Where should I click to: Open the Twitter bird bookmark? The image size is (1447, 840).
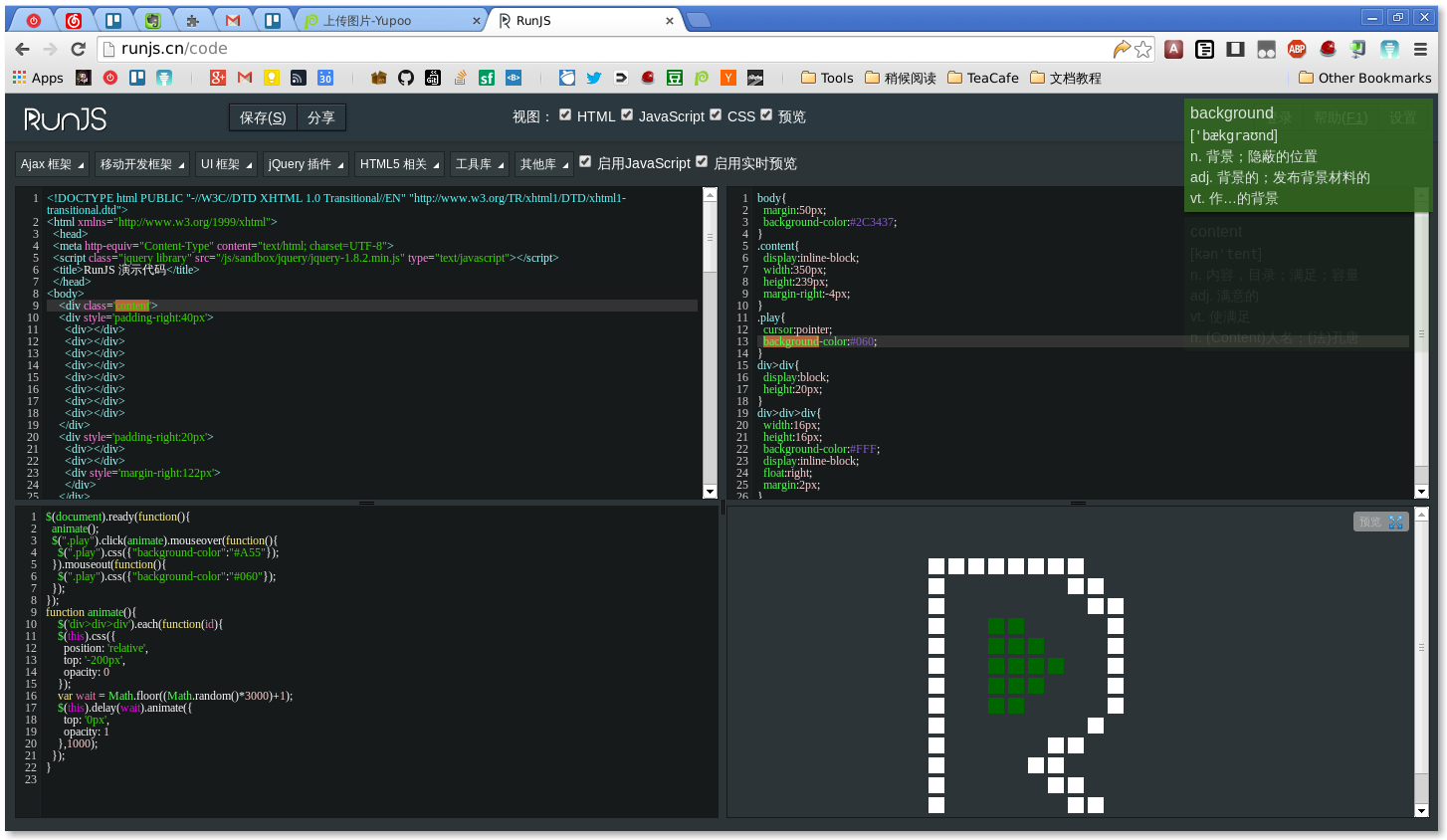pyautogui.click(x=594, y=78)
